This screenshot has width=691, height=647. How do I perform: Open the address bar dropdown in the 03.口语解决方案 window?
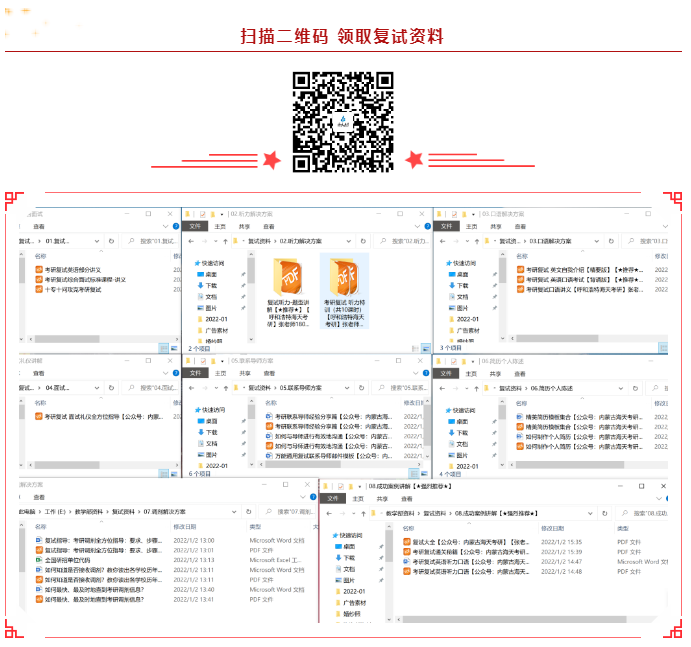coord(597,241)
